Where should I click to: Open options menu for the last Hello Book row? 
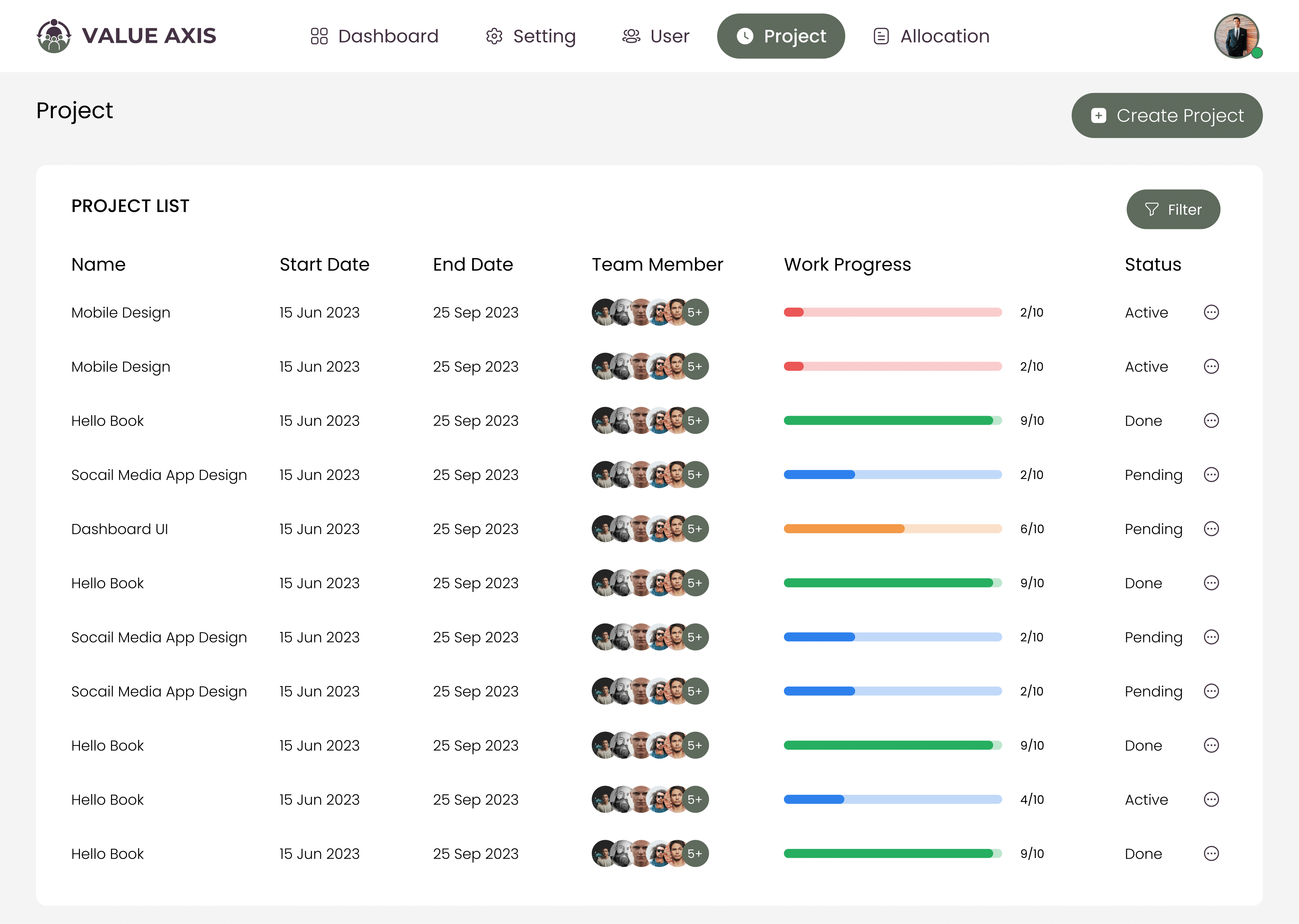click(1212, 854)
